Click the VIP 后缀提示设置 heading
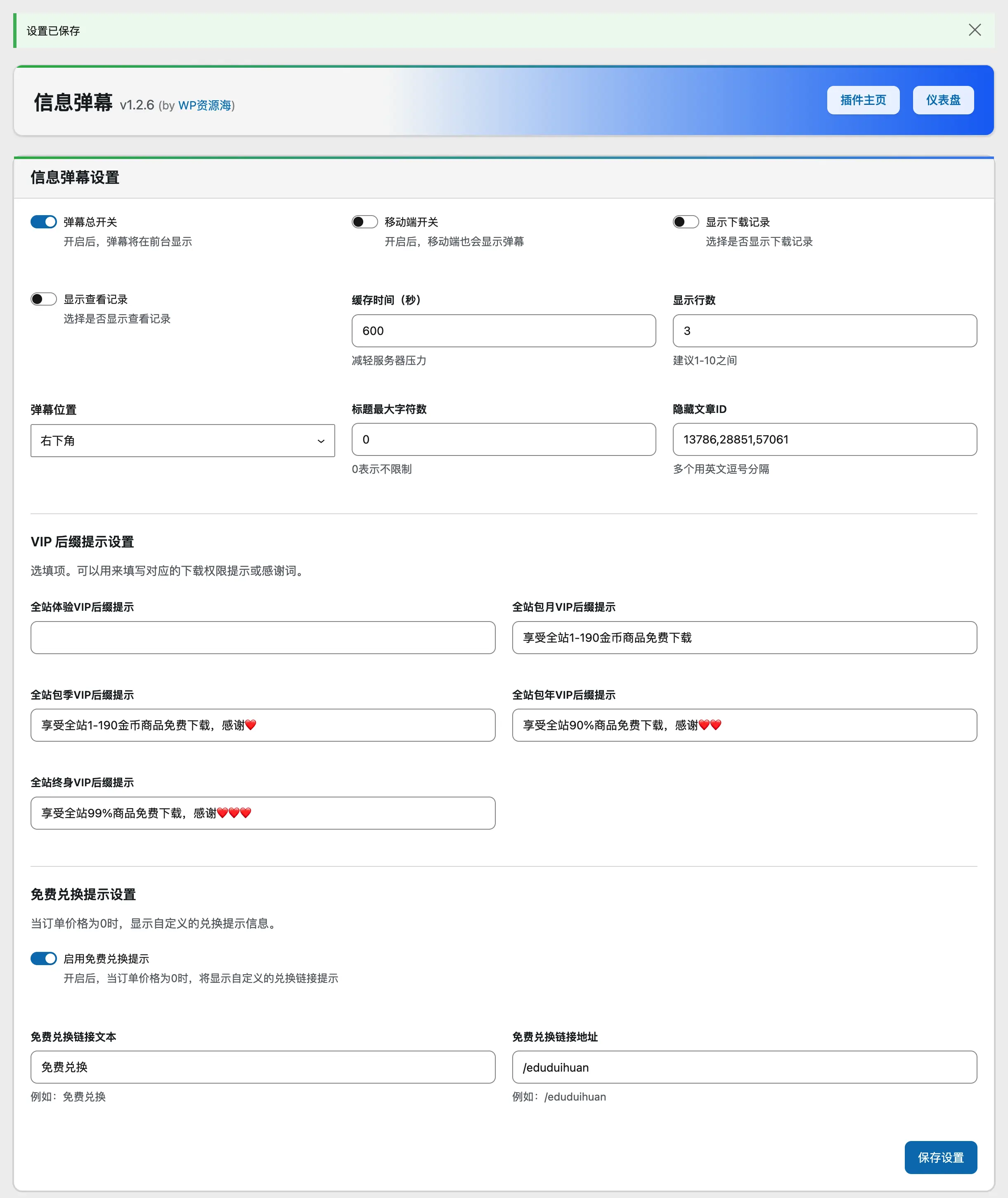1008x1198 pixels. pos(82,541)
